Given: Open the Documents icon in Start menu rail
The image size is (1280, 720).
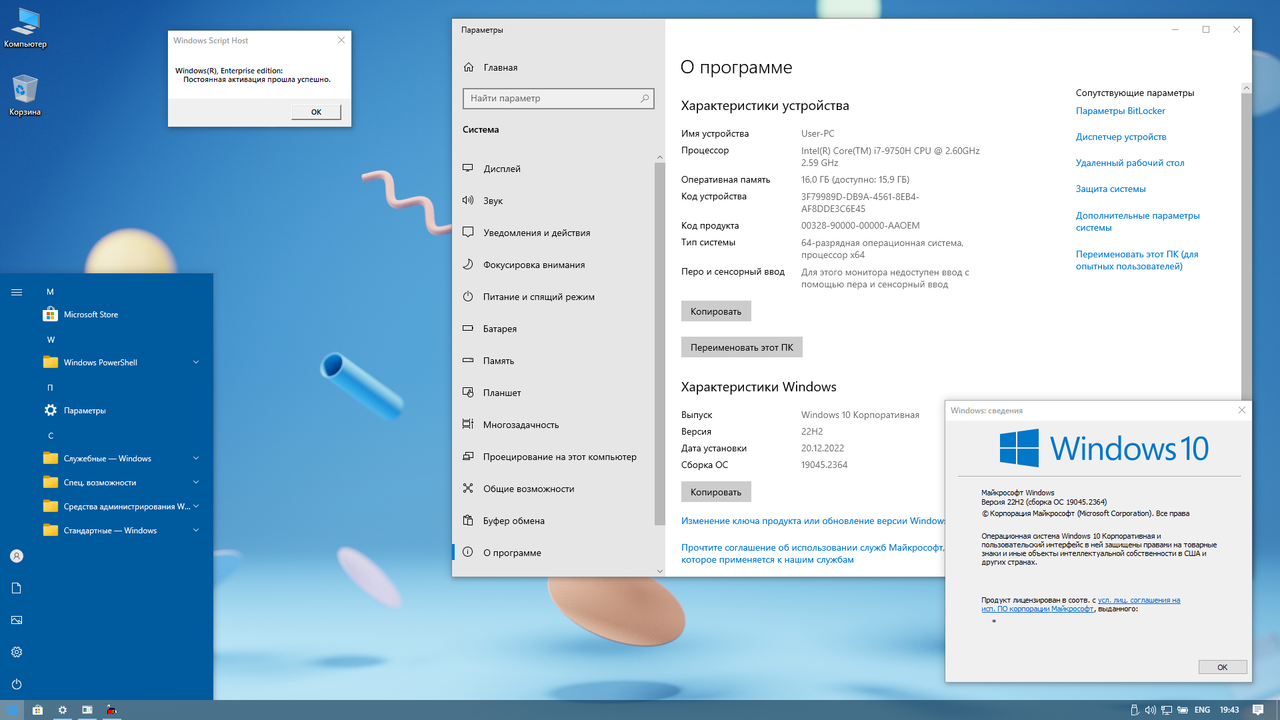Looking at the screenshot, I should pyautogui.click(x=16, y=588).
